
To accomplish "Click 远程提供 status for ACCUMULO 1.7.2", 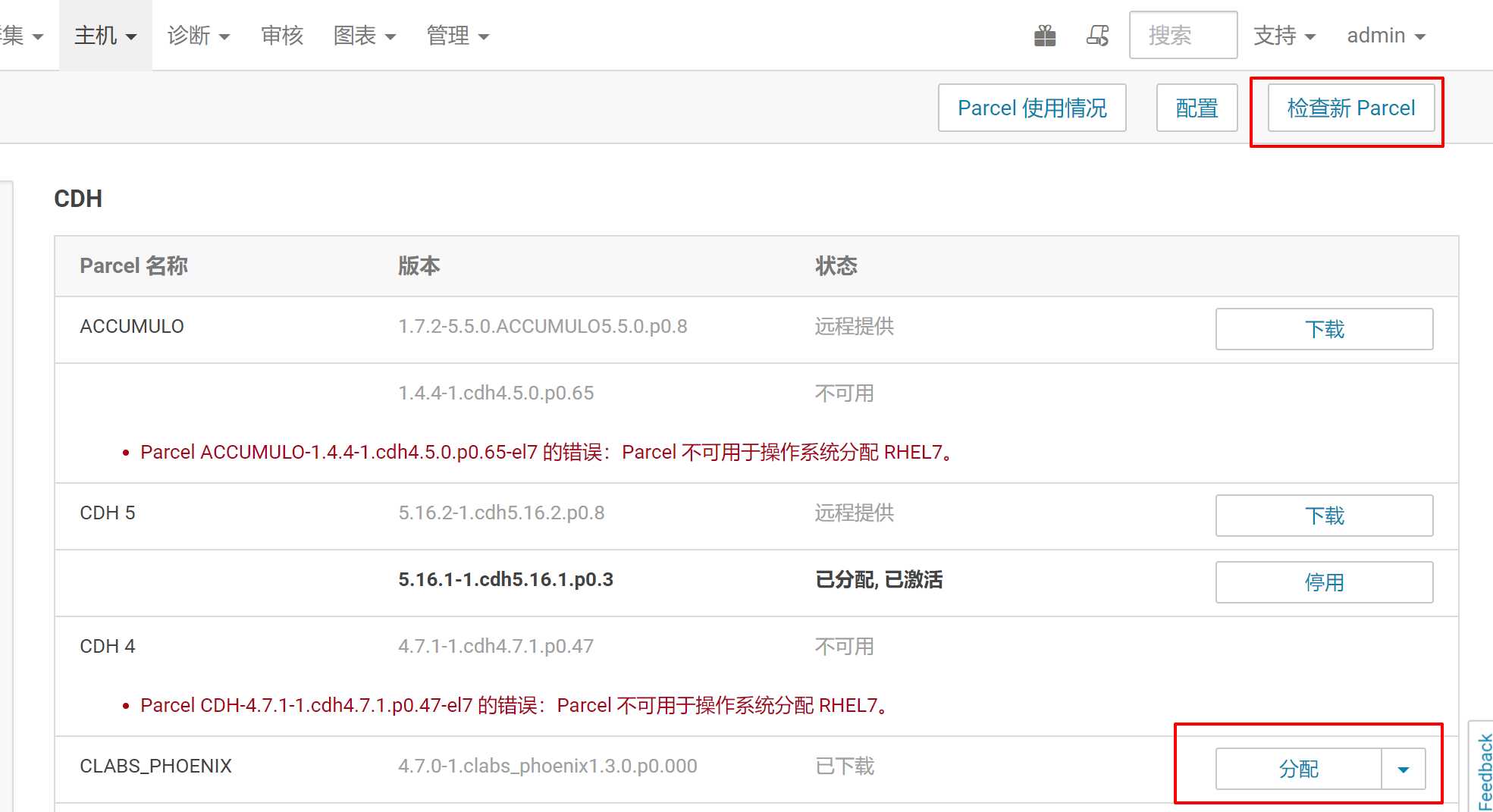I will tap(855, 326).
